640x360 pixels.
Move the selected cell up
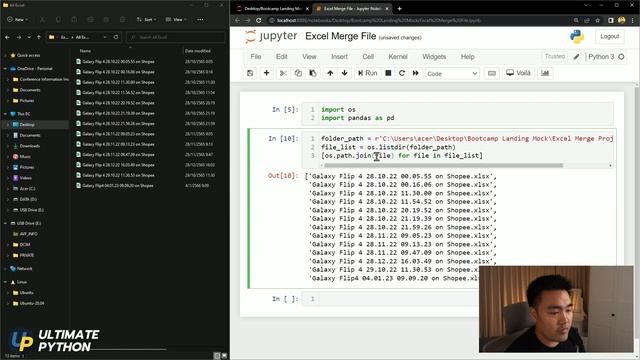click(x=330, y=73)
